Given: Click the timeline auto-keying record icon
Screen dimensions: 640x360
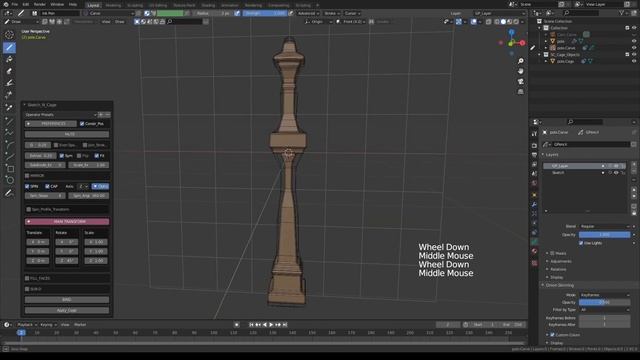Looking at the screenshot, I should click(237, 324).
